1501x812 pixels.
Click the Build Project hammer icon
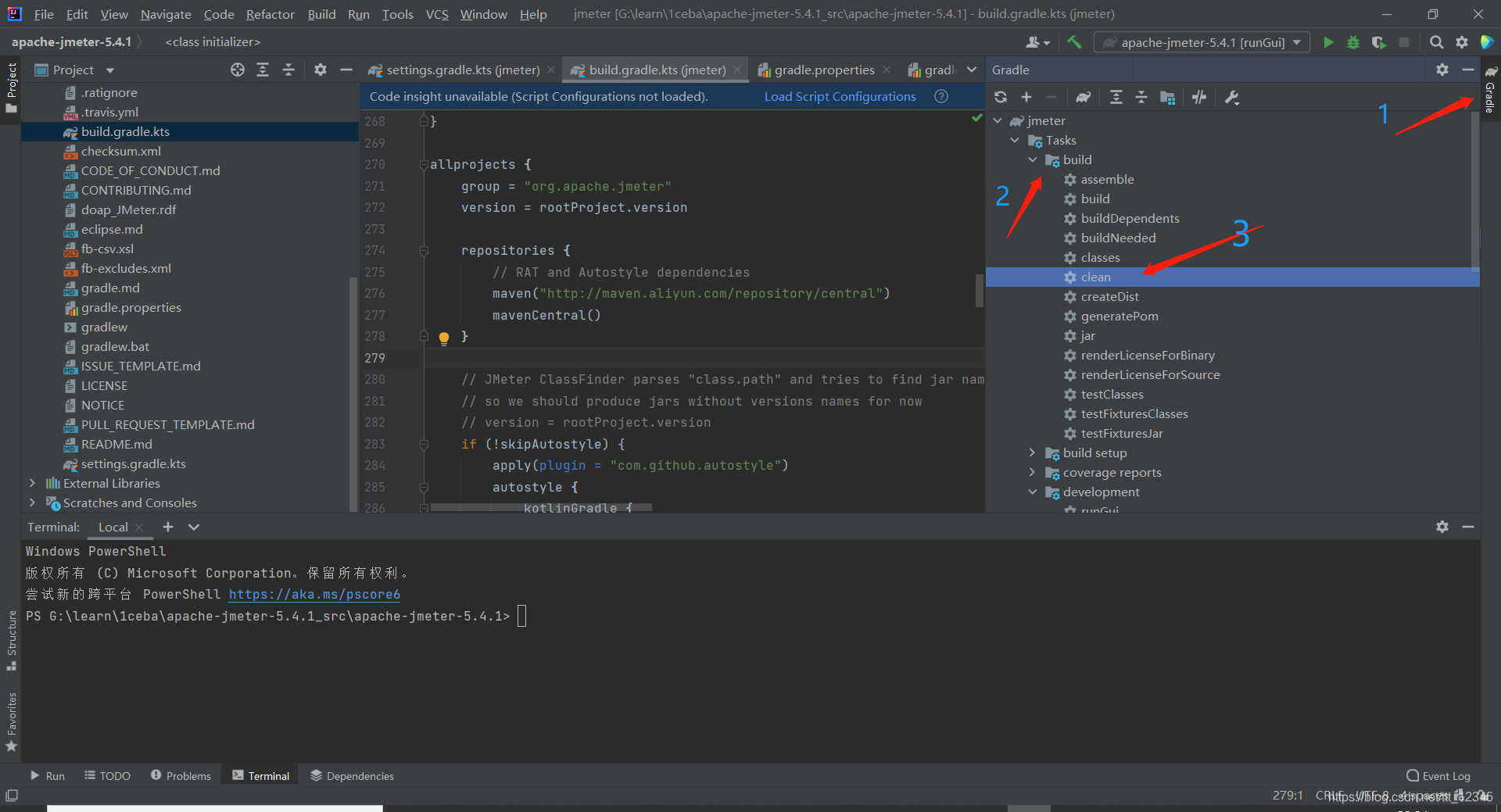[1074, 42]
